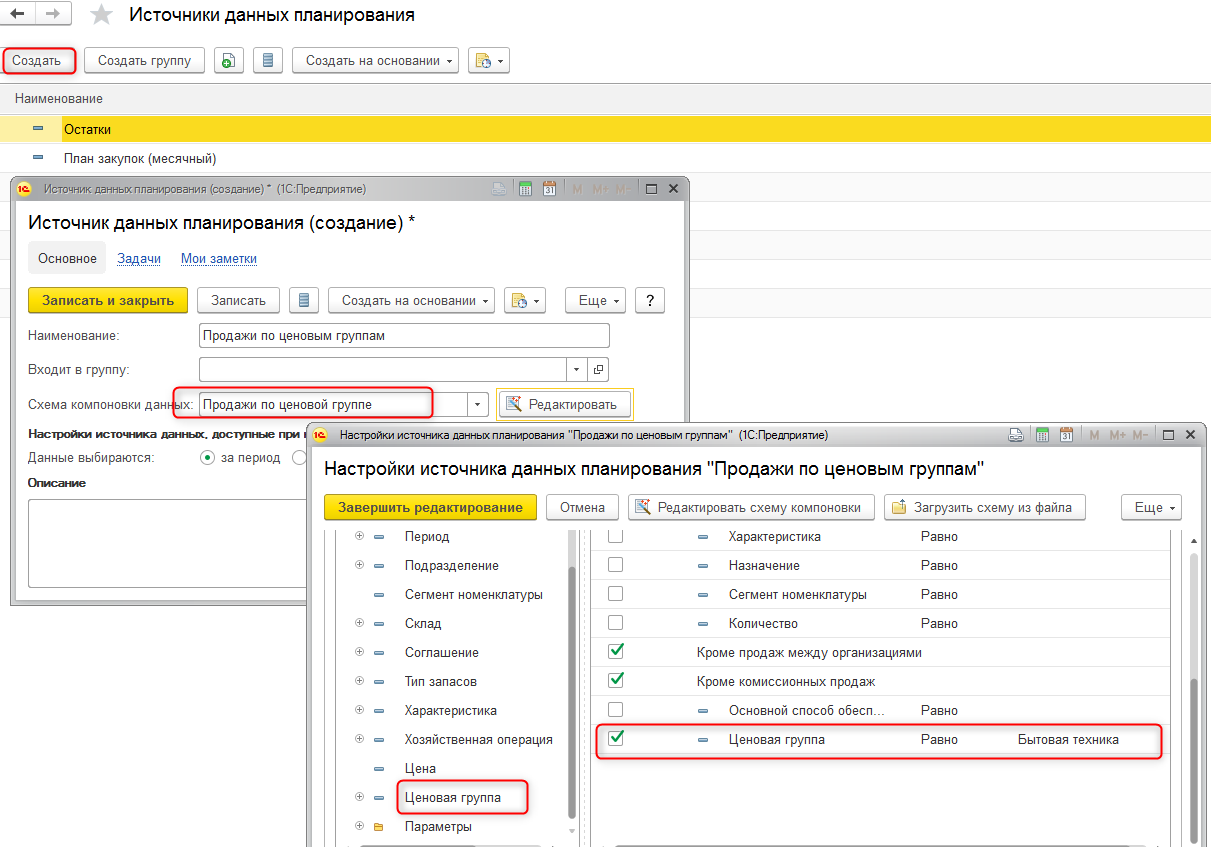Image resolution: width=1211 pixels, height=847 pixels.
Task: Open the list icon in main toolbar
Action: (267, 61)
